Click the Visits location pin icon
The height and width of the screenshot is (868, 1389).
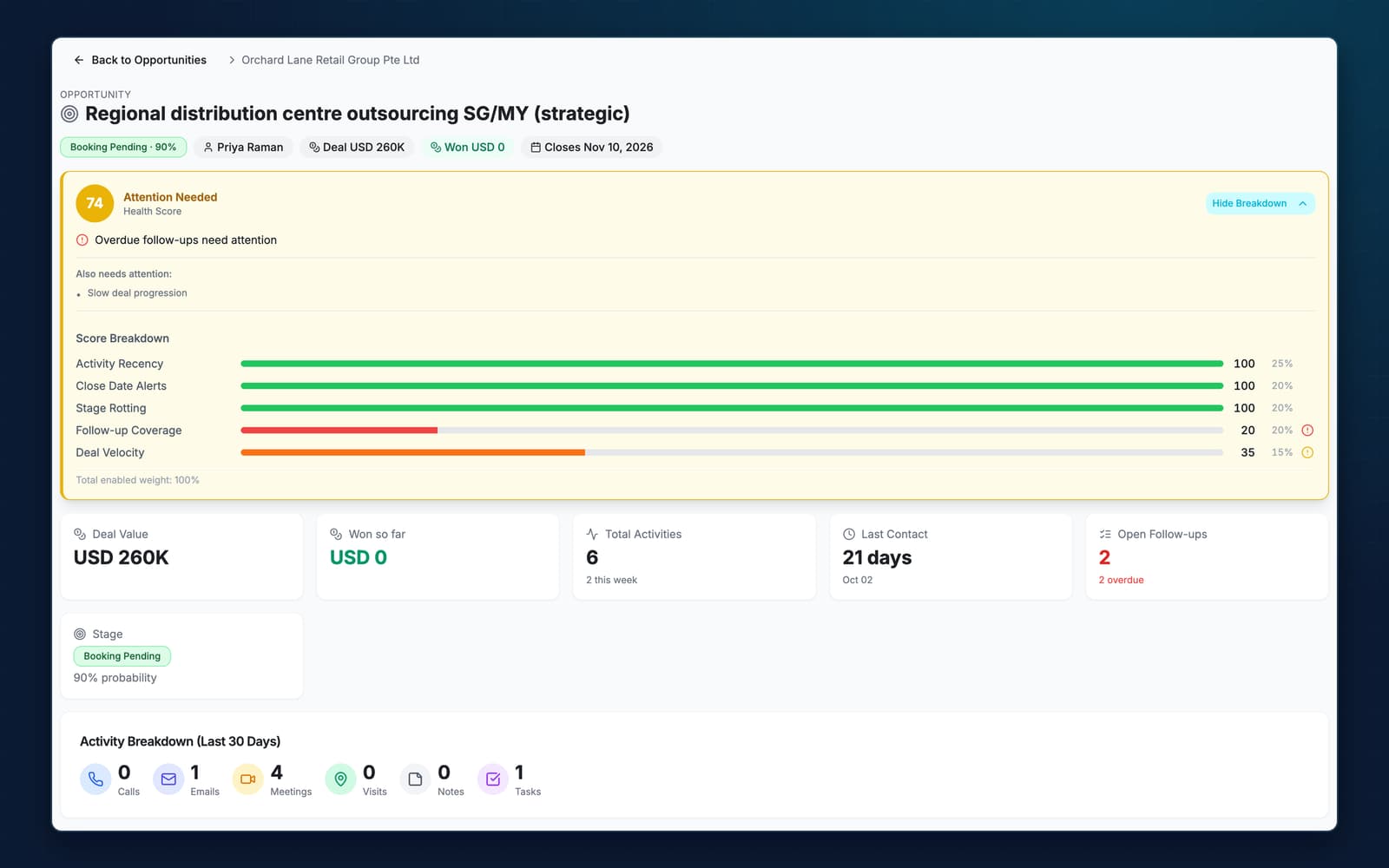click(340, 779)
